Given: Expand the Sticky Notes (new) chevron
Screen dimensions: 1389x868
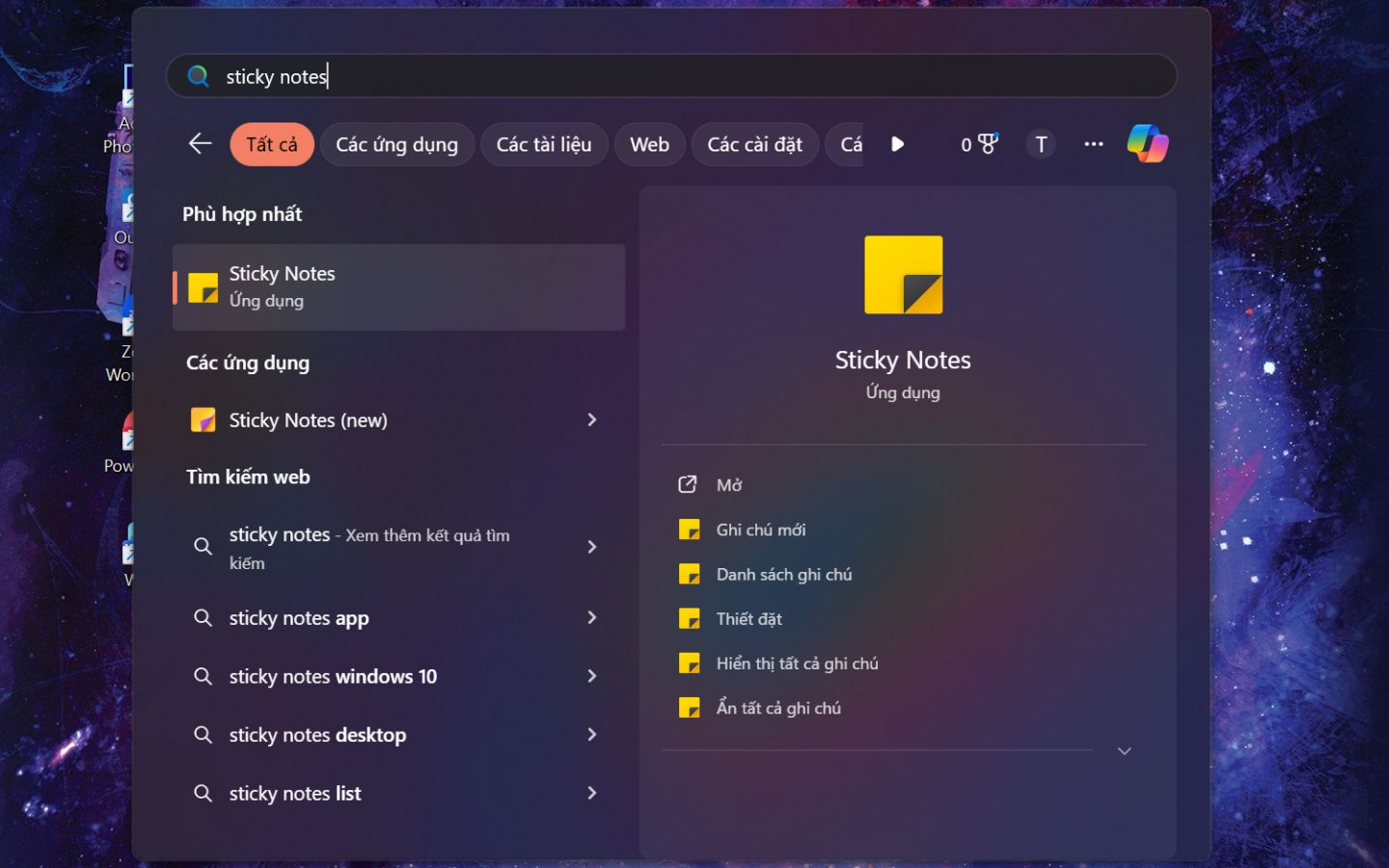Looking at the screenshot, I should click(592, 420).
